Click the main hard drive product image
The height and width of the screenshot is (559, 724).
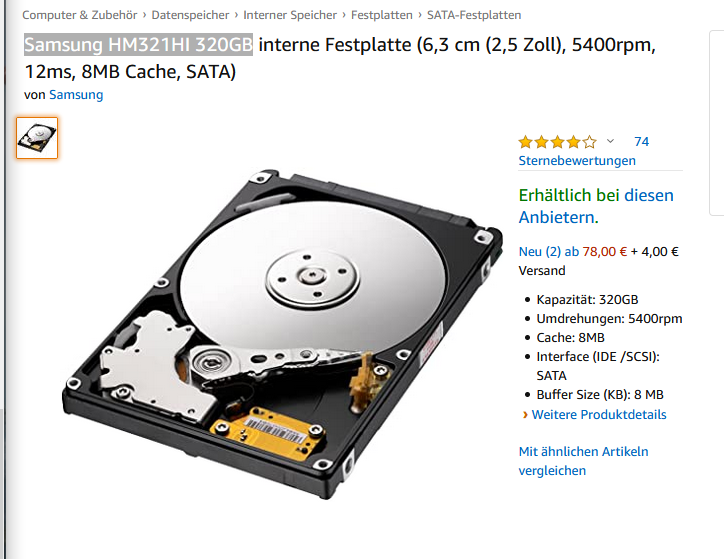pos(283,333)
